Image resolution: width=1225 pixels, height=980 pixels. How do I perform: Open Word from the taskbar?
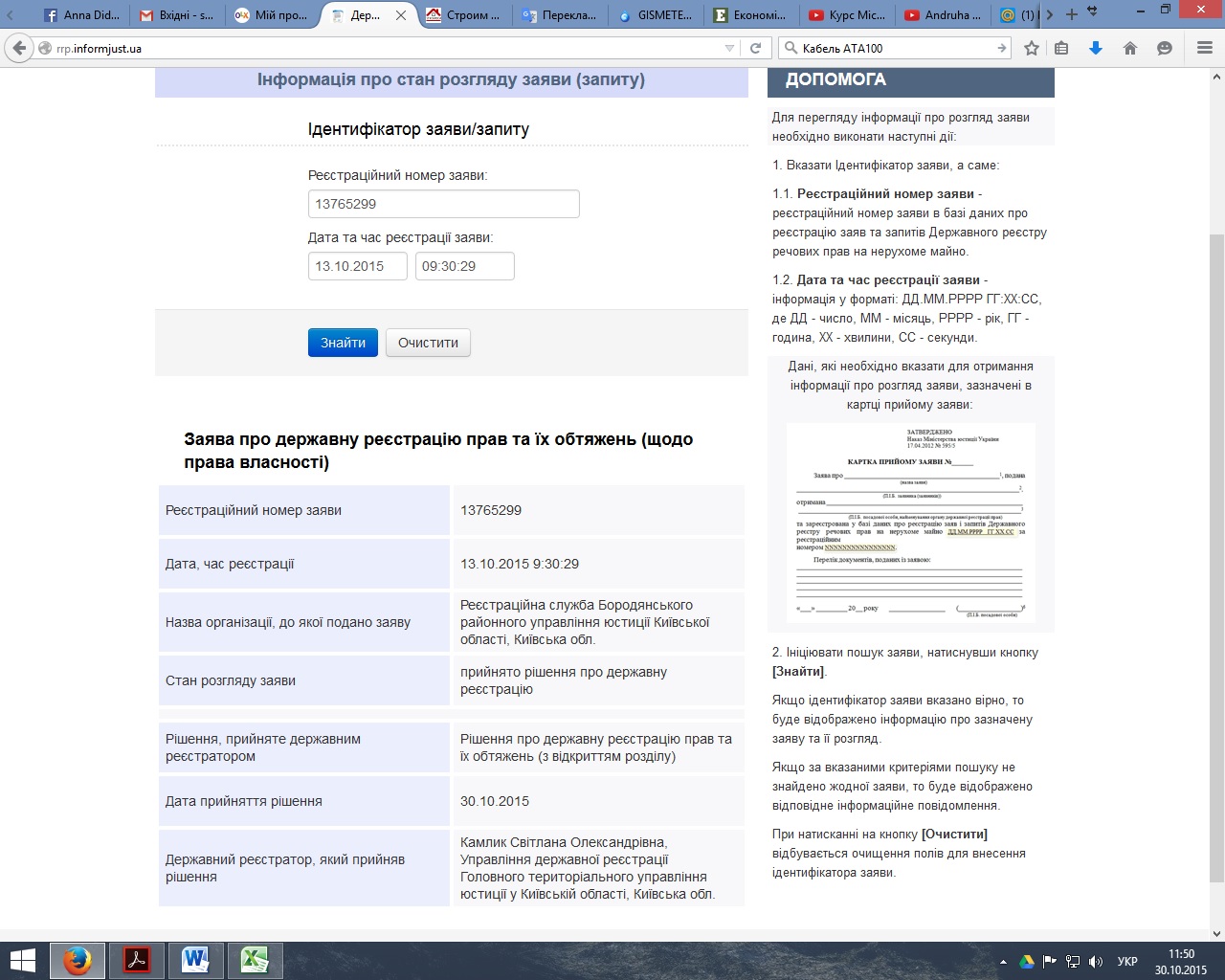195,961
